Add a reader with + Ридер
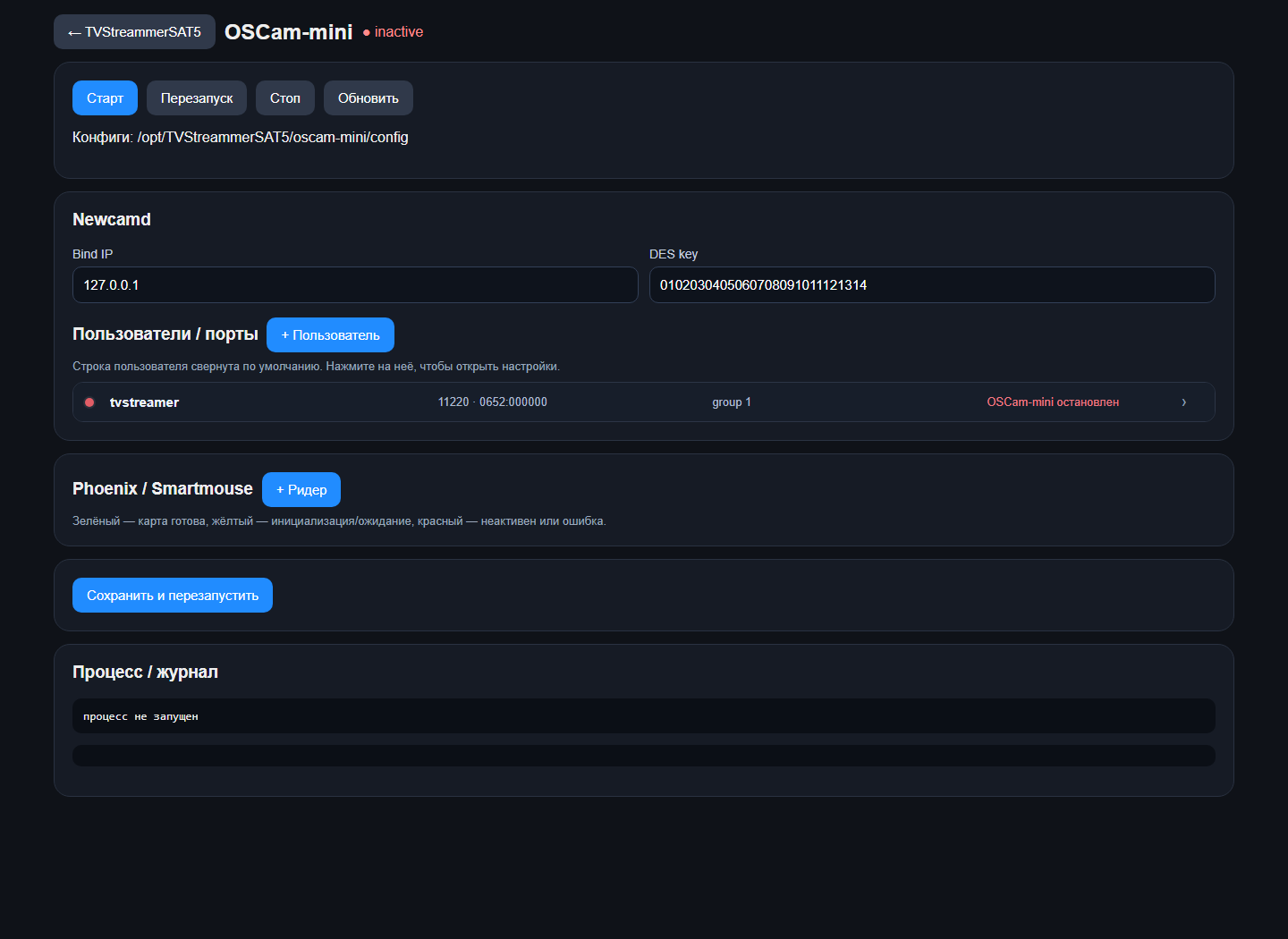 pos(301,490)
